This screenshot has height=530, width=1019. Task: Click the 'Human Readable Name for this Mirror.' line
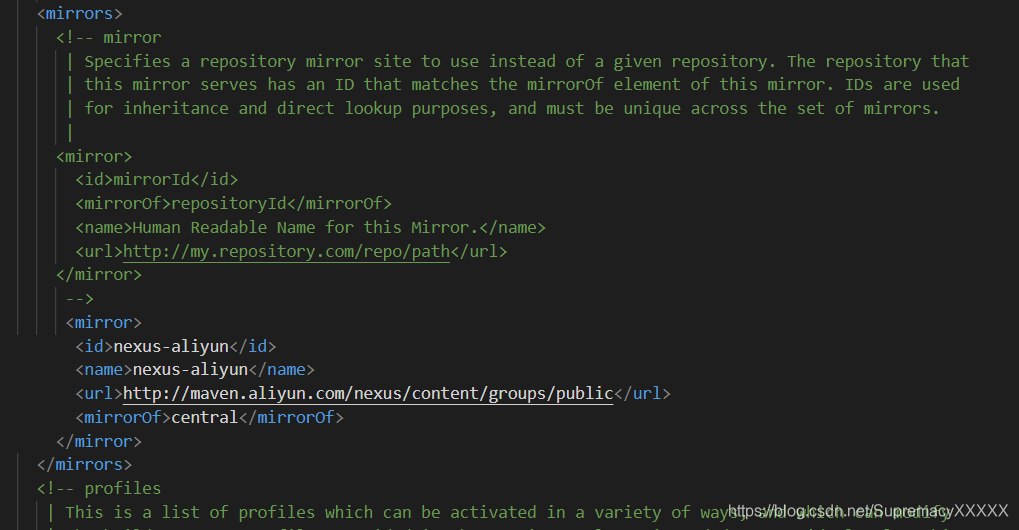310,228
